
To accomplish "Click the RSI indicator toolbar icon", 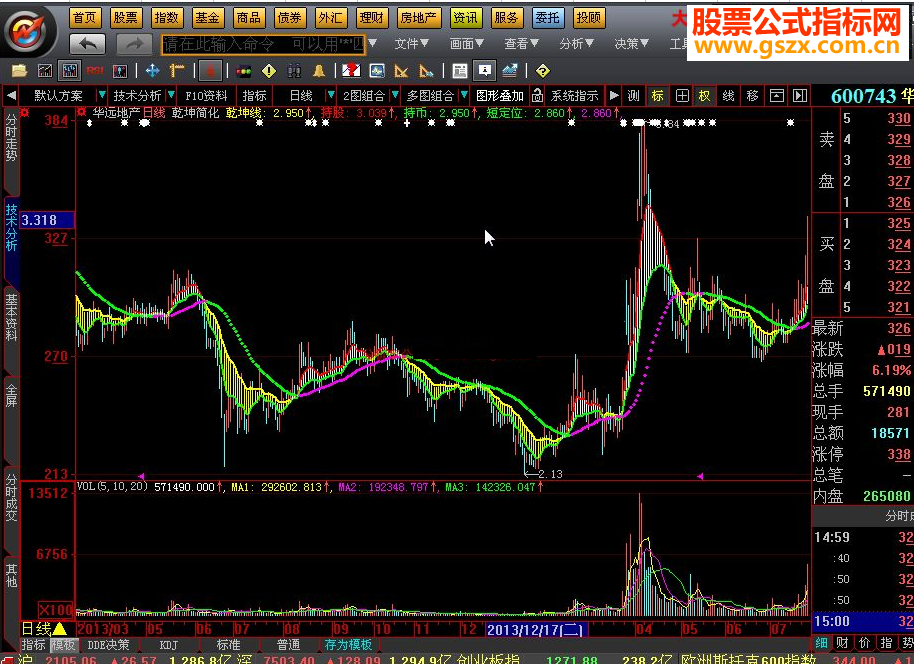I will [x=95, y=70].
